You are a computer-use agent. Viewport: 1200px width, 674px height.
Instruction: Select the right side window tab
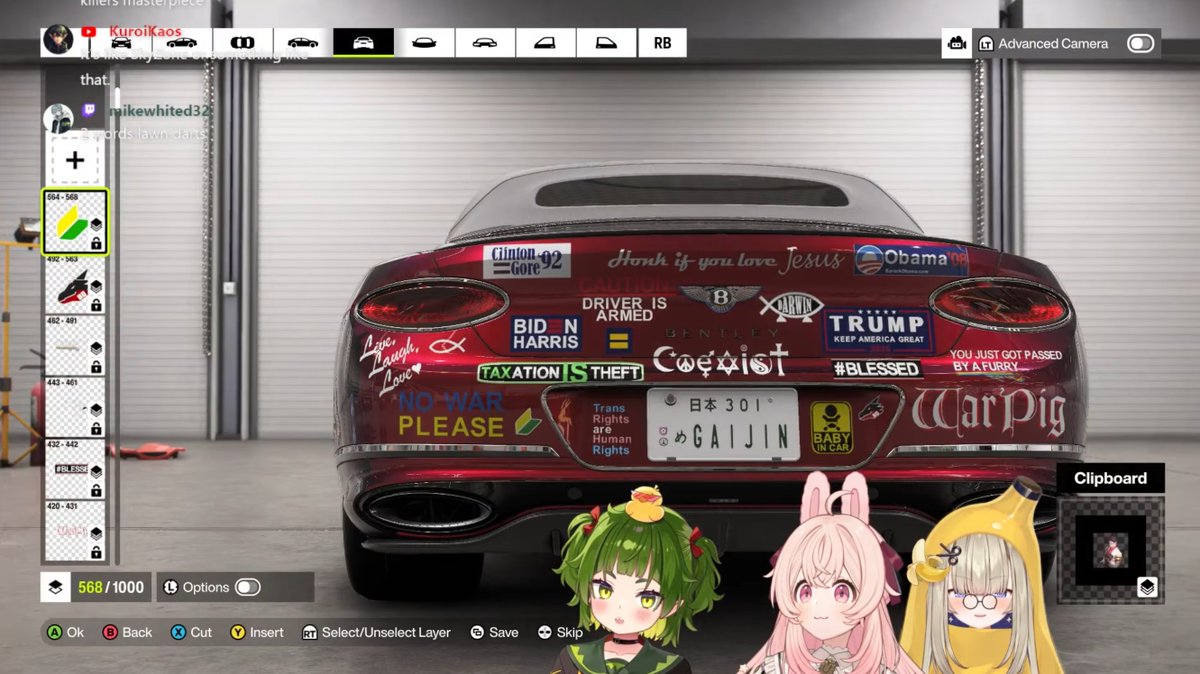point(606,43)
